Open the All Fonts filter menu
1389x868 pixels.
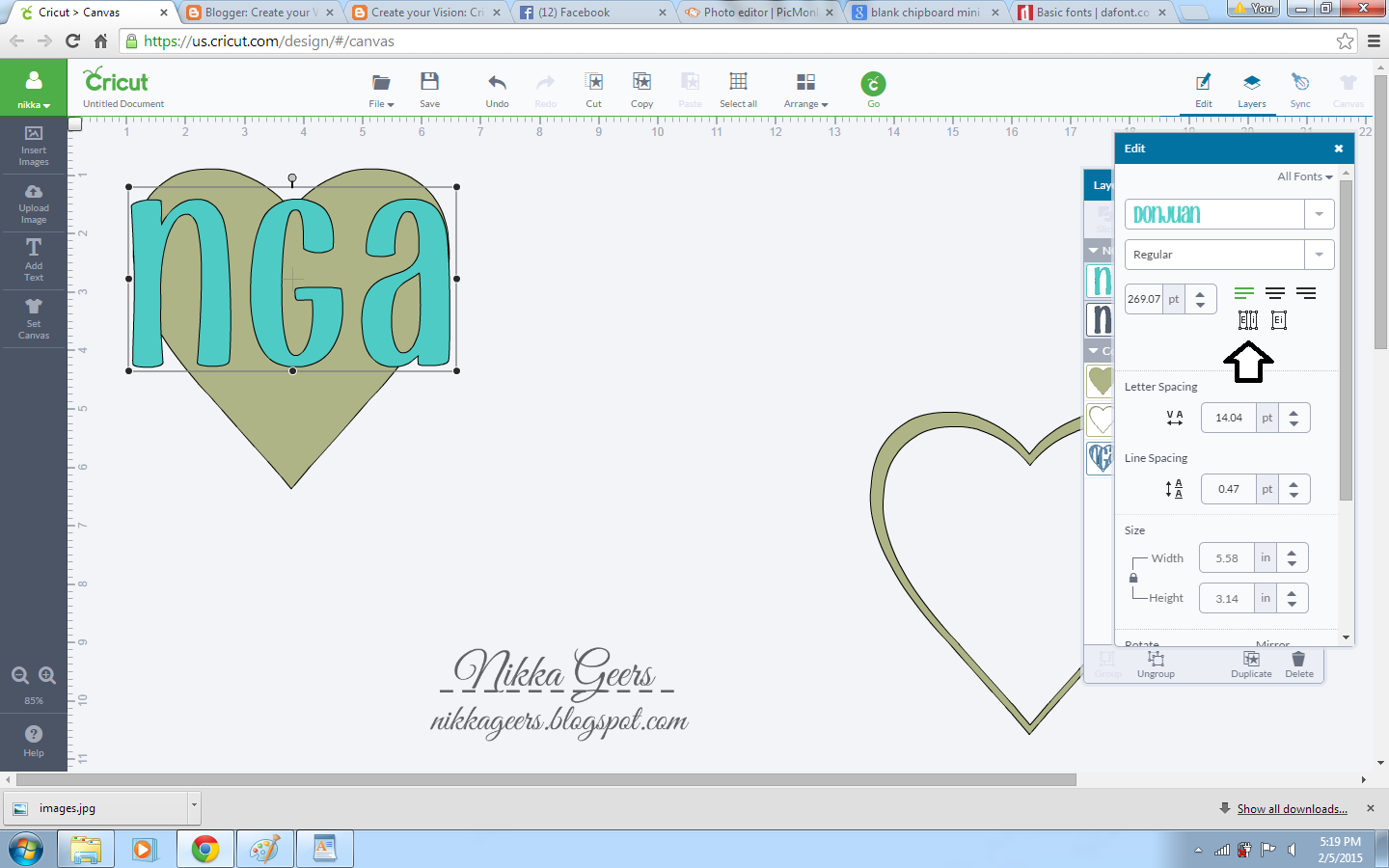click(1304, 176)
